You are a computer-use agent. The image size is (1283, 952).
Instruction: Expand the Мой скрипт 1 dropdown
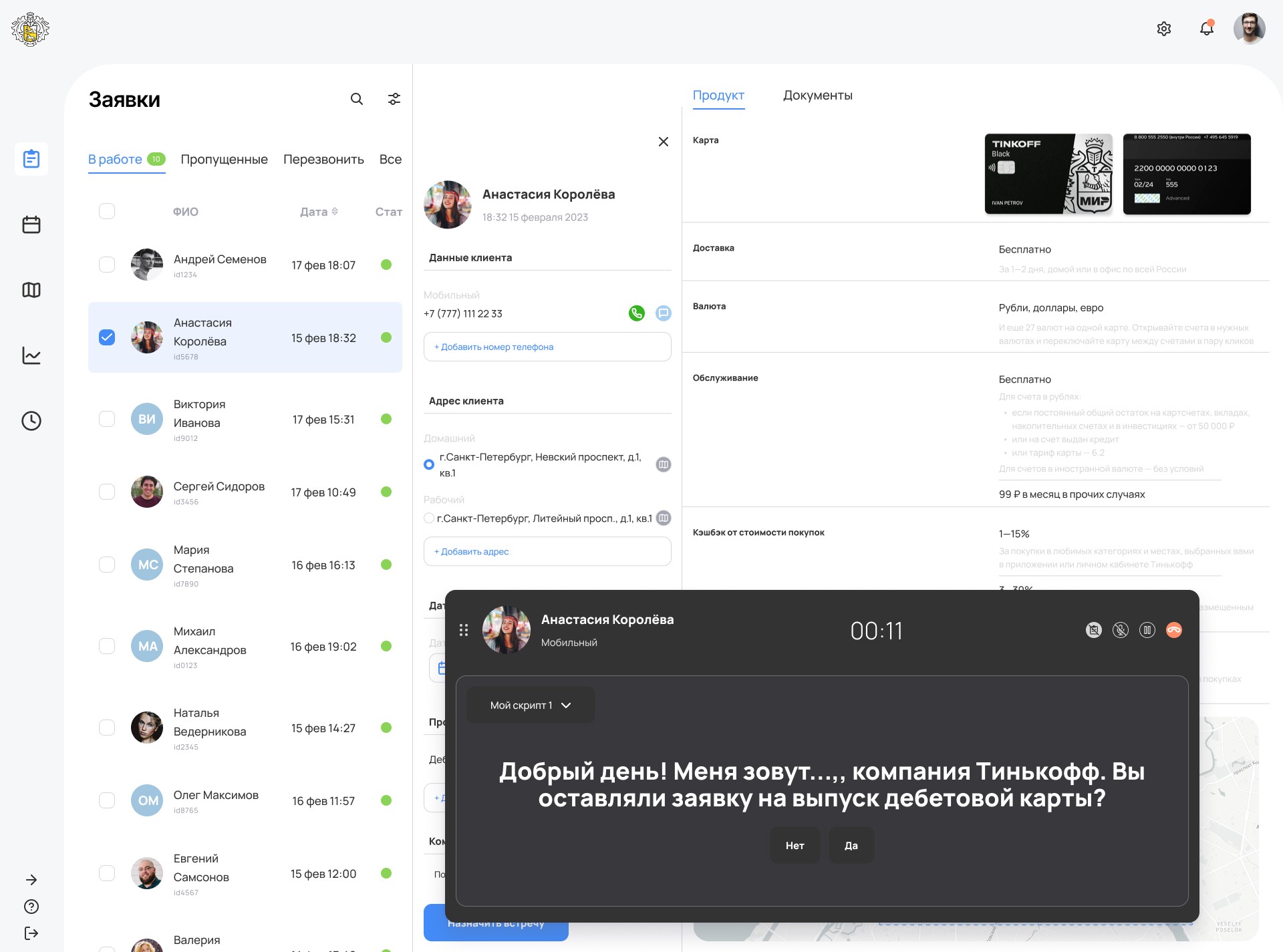tap(530, 705)
